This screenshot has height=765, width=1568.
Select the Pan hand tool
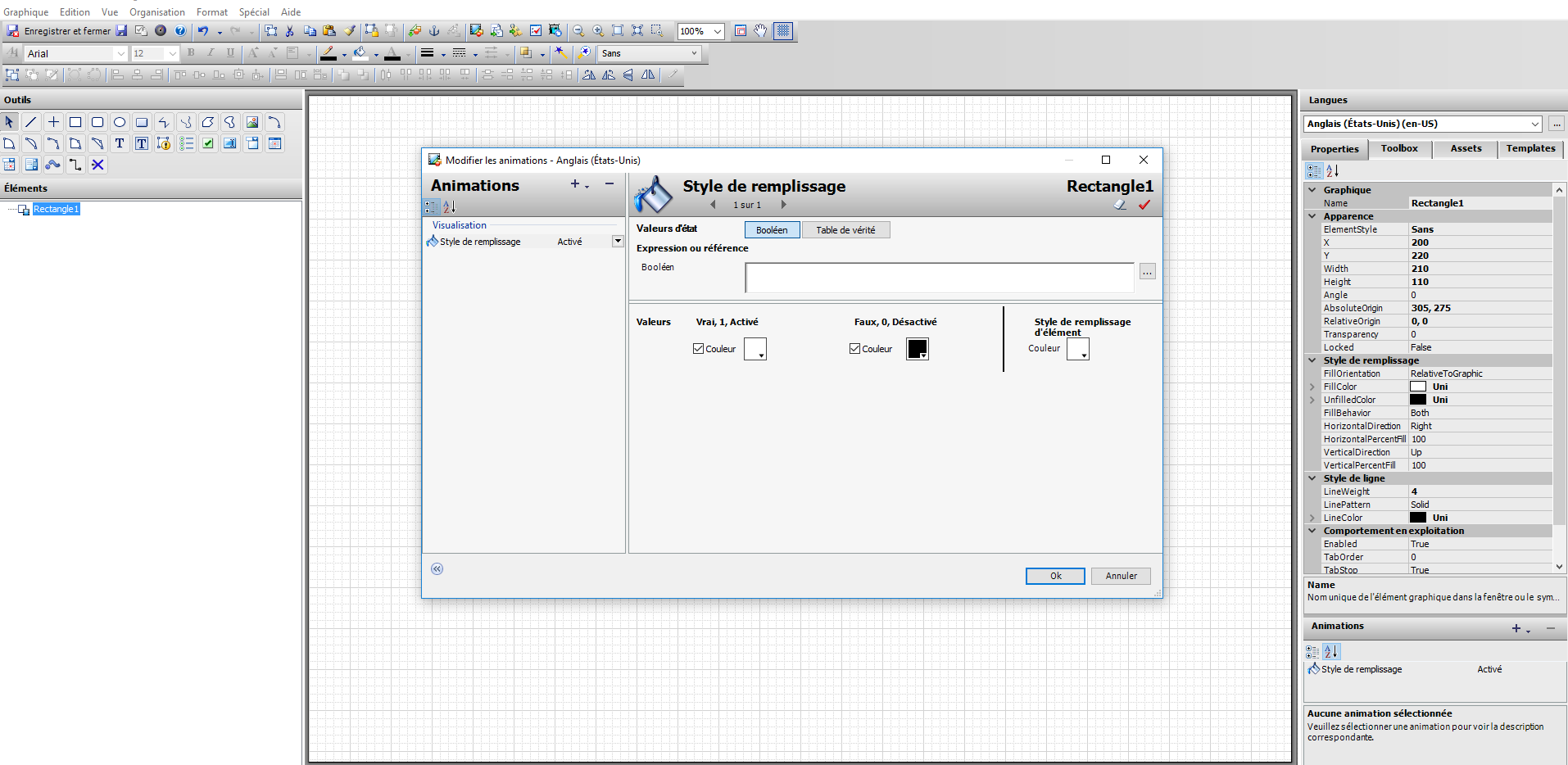[x=761, y=31]
